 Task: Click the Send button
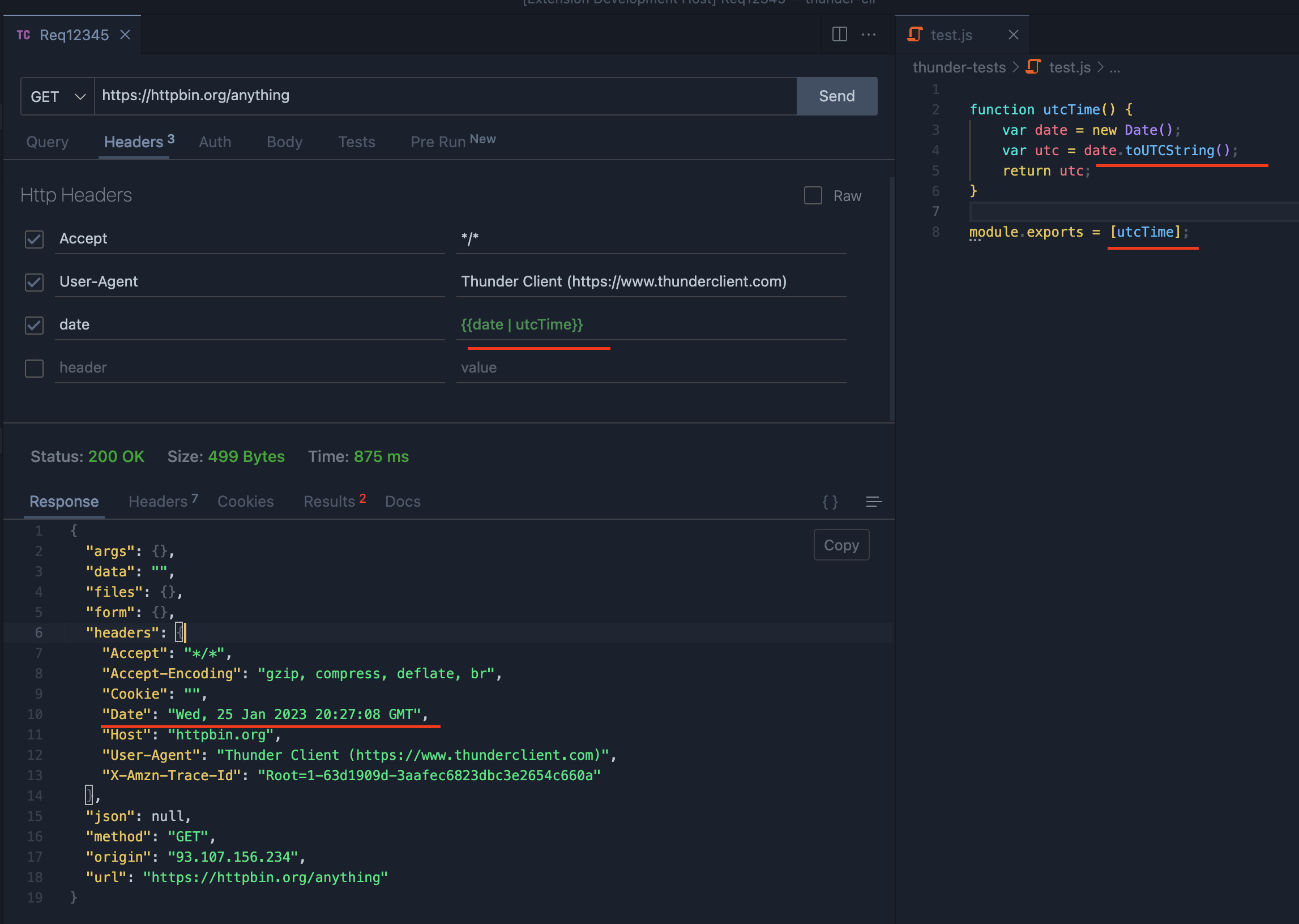pyautogui.click(x=836, y=96)
